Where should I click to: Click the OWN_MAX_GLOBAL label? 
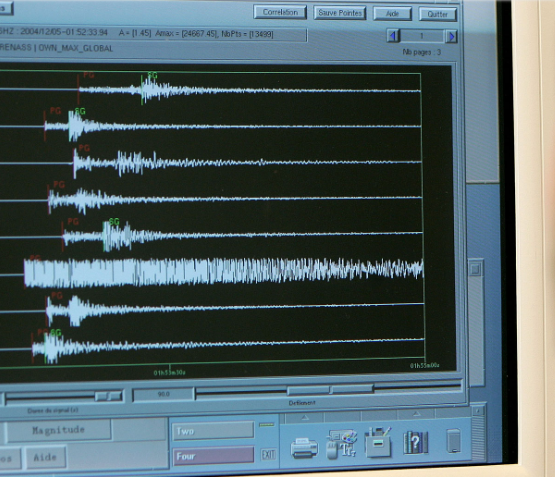75,48
